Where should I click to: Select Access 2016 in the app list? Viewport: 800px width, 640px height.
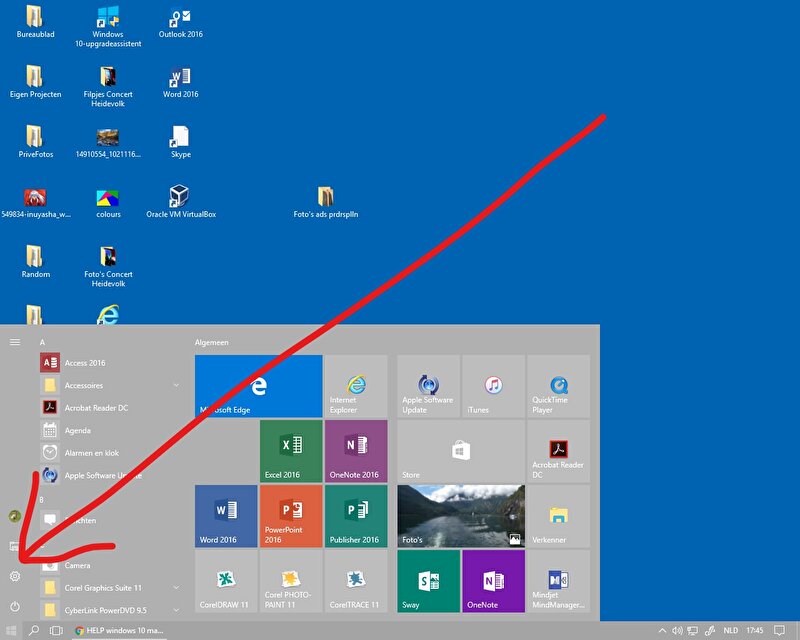[x=85, y=363]
